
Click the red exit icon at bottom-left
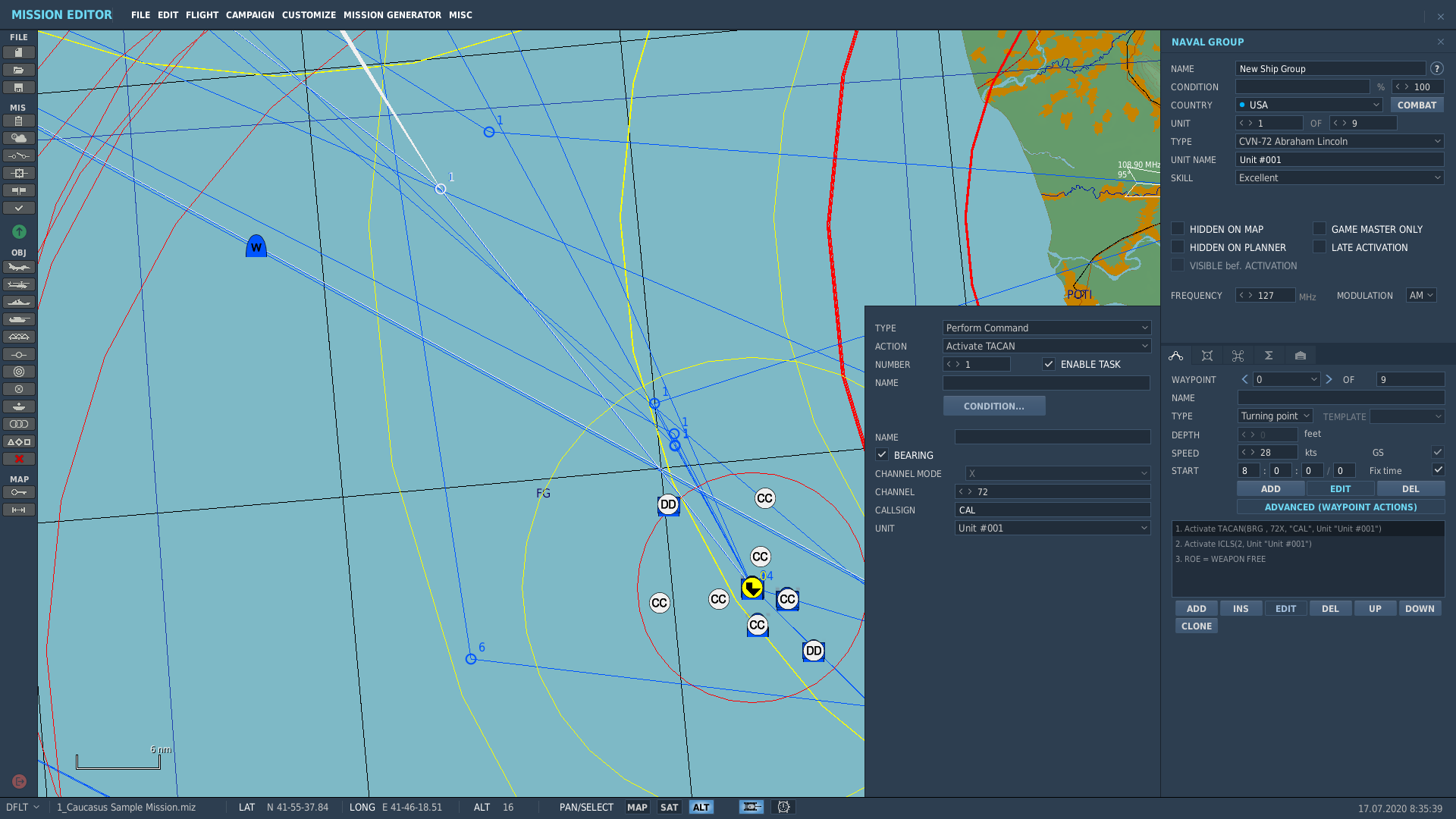coord(19,781)
